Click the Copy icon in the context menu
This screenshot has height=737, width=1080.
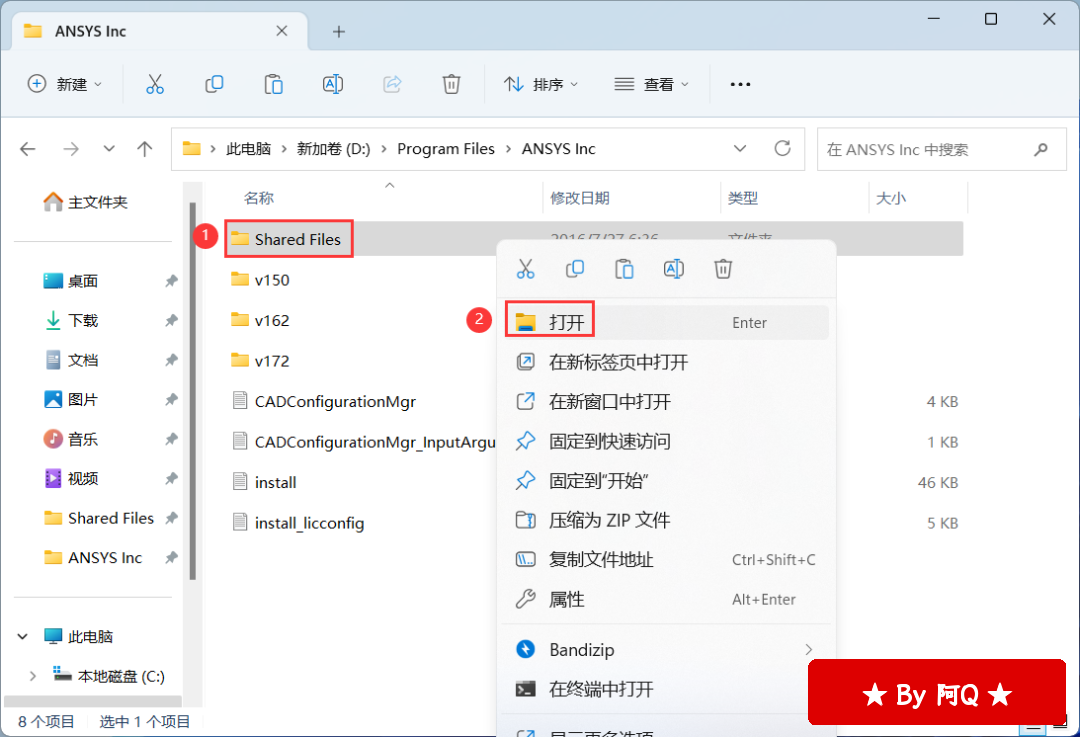point(575,269)
